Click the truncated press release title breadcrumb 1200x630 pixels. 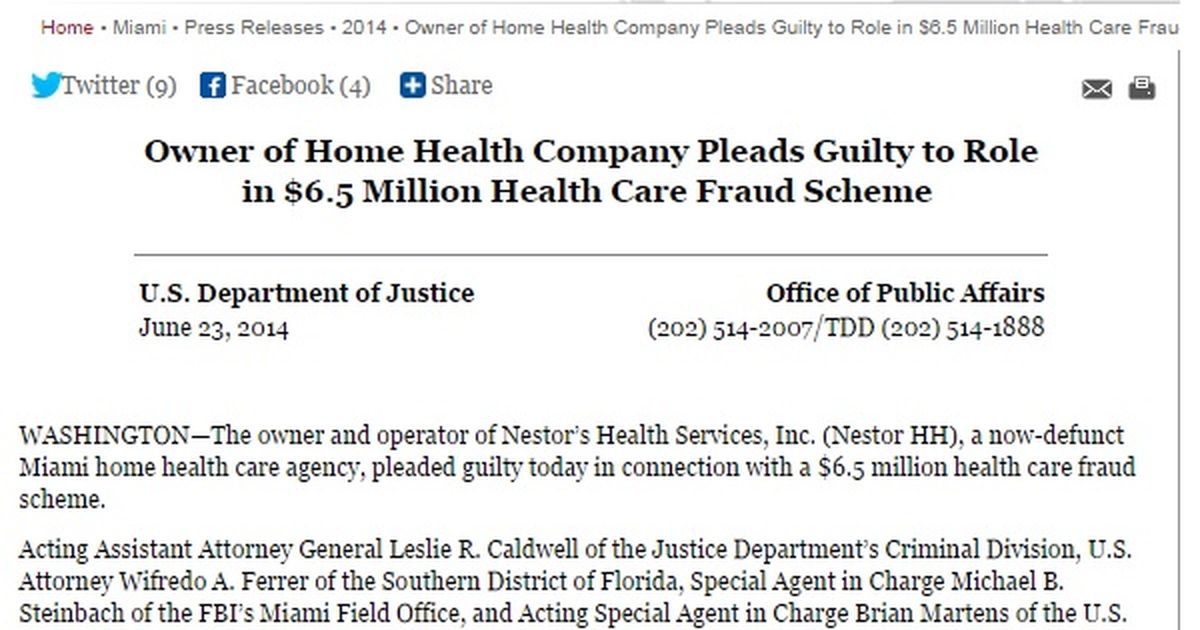click(790, 28)
